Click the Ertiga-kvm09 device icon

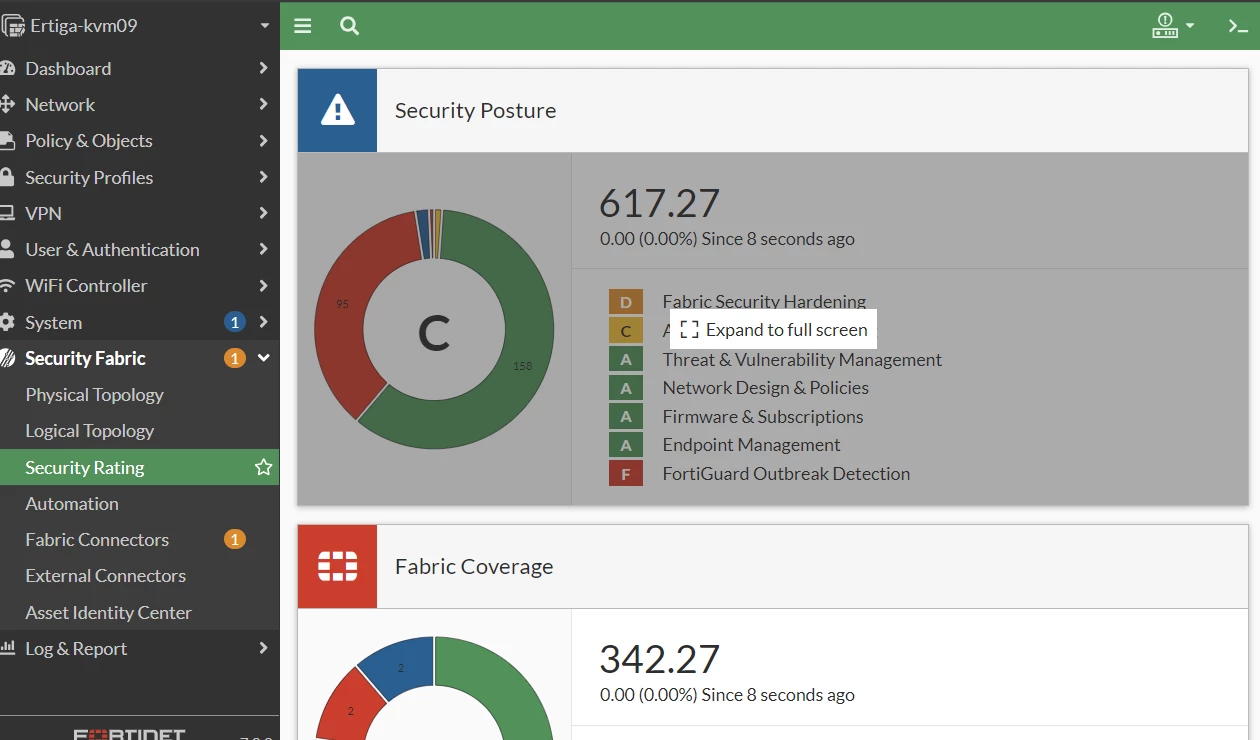point(12,26)
